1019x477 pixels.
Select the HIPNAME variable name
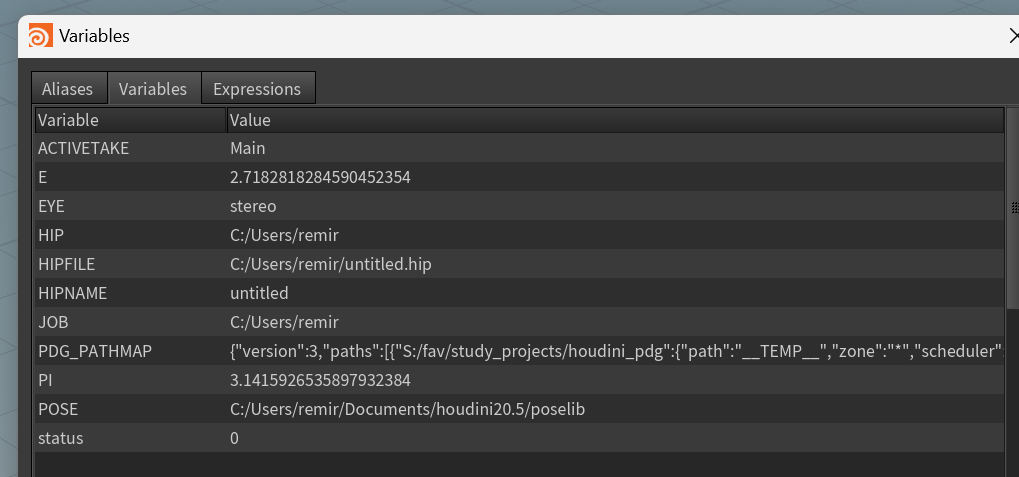click(72, 293)
